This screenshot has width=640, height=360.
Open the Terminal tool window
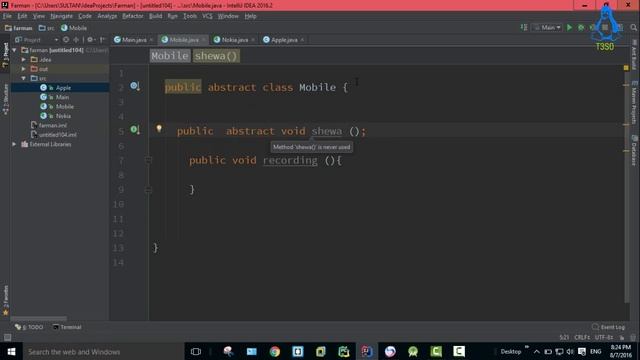point(67,327)
